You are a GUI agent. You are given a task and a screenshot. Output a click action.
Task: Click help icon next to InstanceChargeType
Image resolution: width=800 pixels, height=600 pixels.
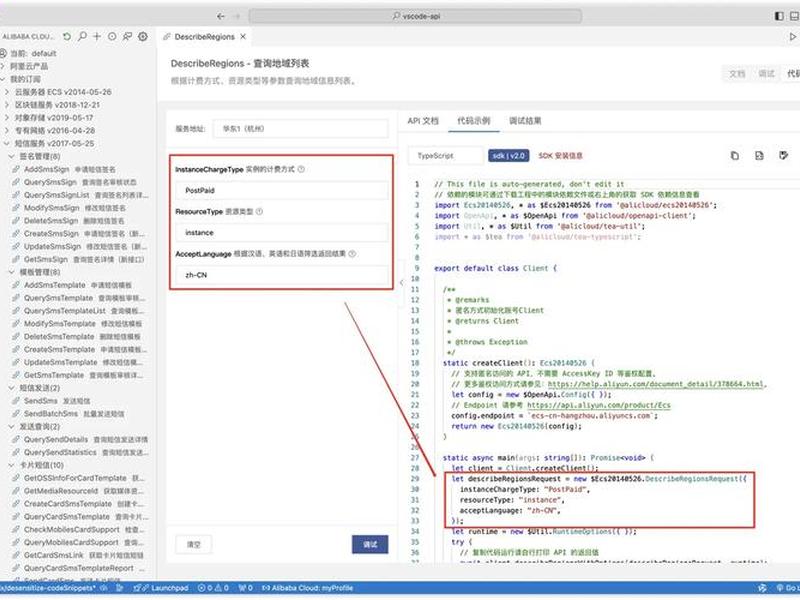click(x=301, y=169)
